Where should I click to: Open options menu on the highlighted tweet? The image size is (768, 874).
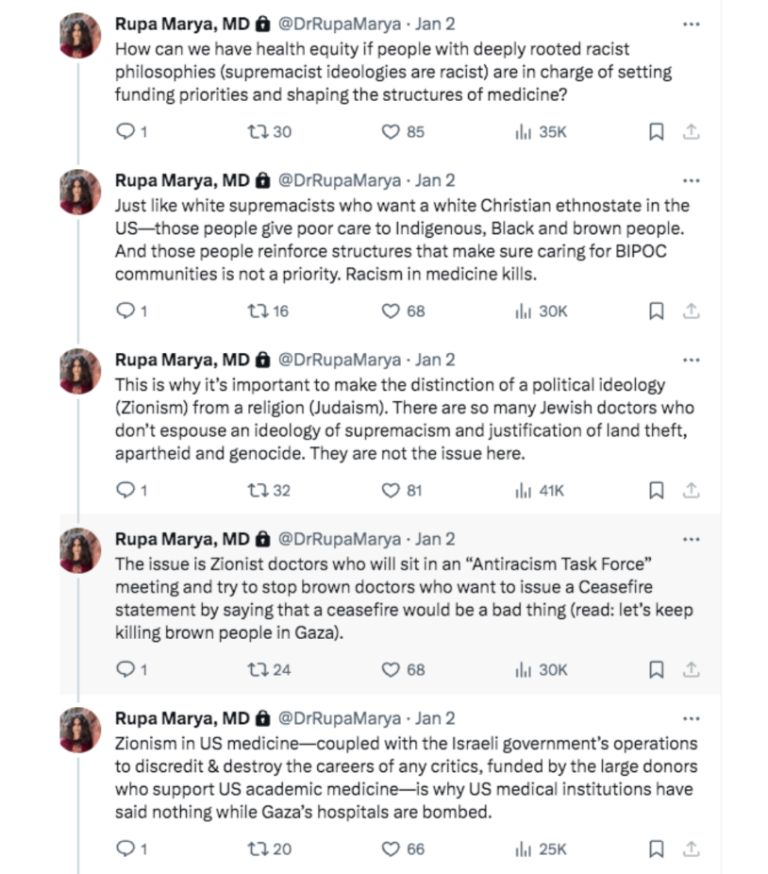[691, 537]
